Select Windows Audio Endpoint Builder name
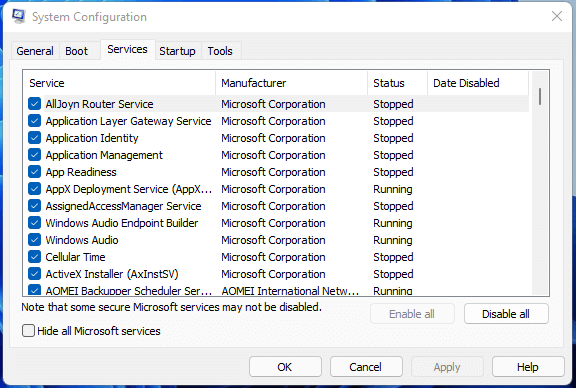Viewport: 576px width, 388px height. pyautogui.click(x=122, y=223)
